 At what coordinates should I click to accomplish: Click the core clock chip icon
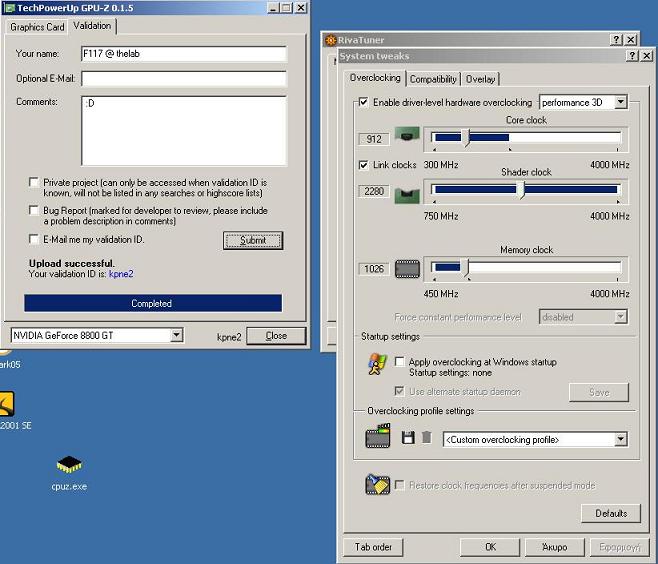407,135
